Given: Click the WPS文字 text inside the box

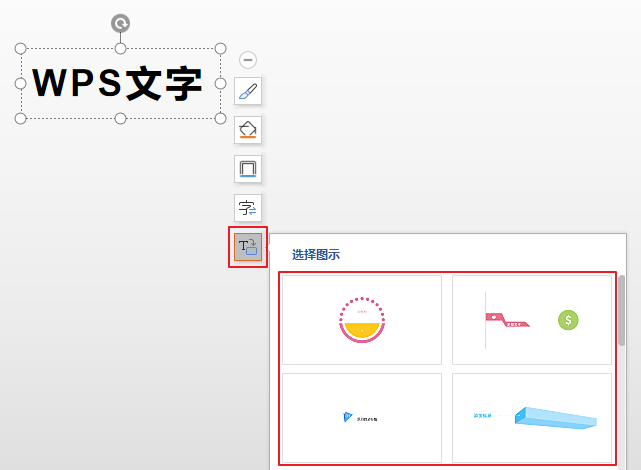Looking at the screenshot, I should (x=117, y=83).
